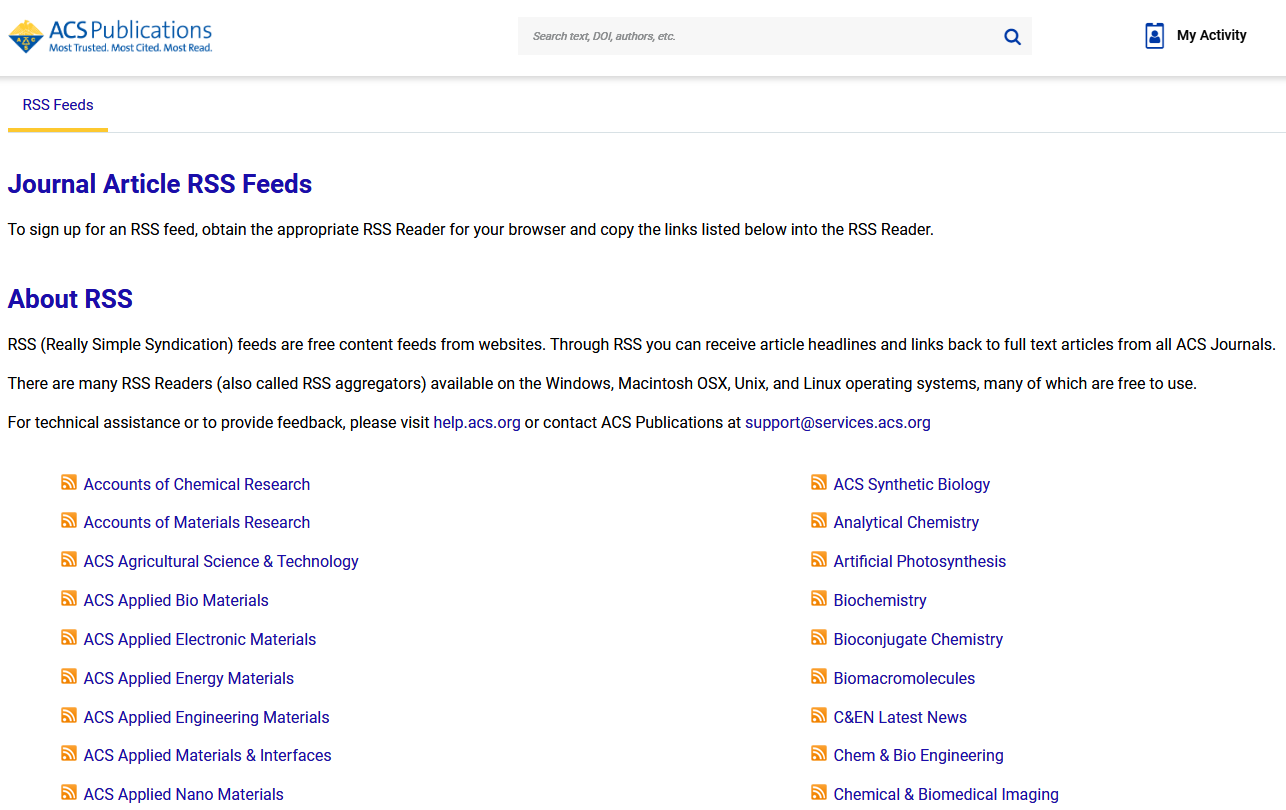Open ACS Applied Materials & Interfaces link
This screenshot has width=1286, height=810.
208,755
